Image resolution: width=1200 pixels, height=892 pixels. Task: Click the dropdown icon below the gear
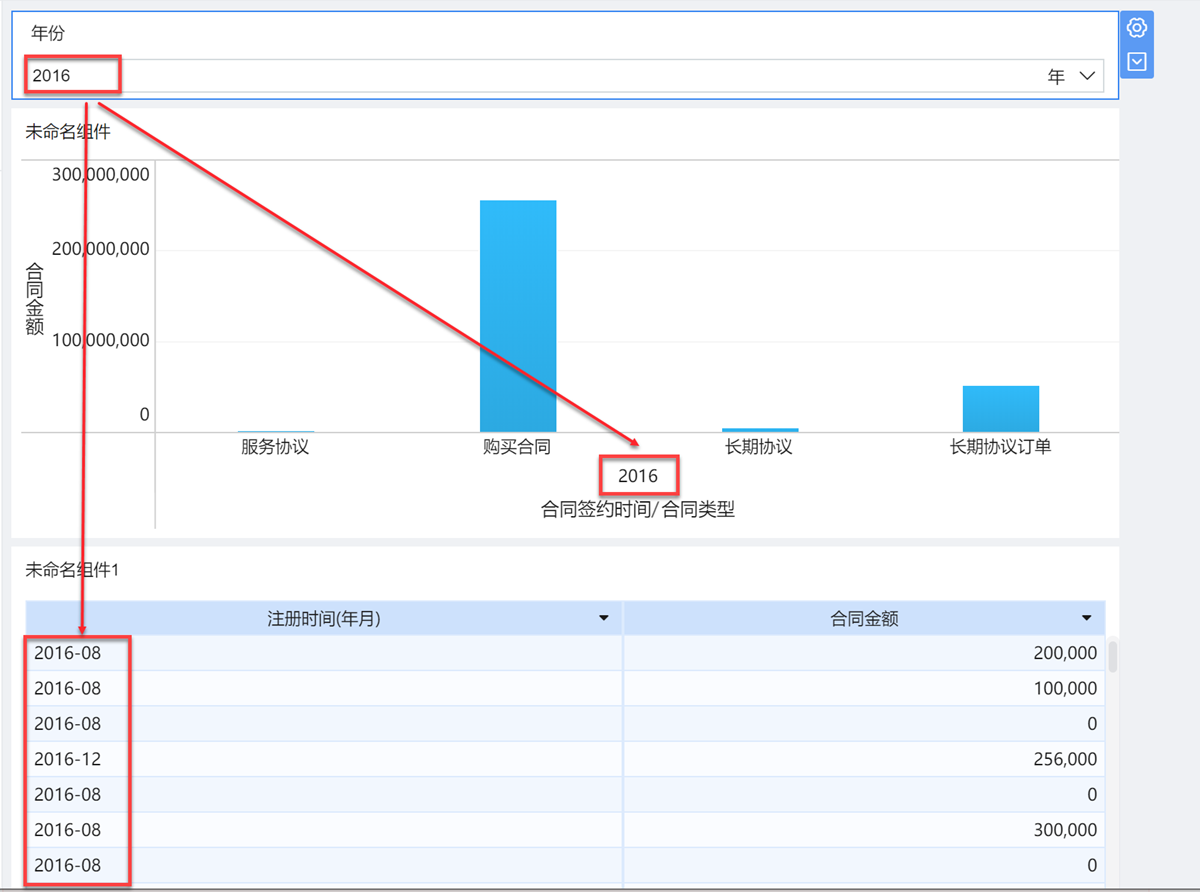pos(1137,62)
